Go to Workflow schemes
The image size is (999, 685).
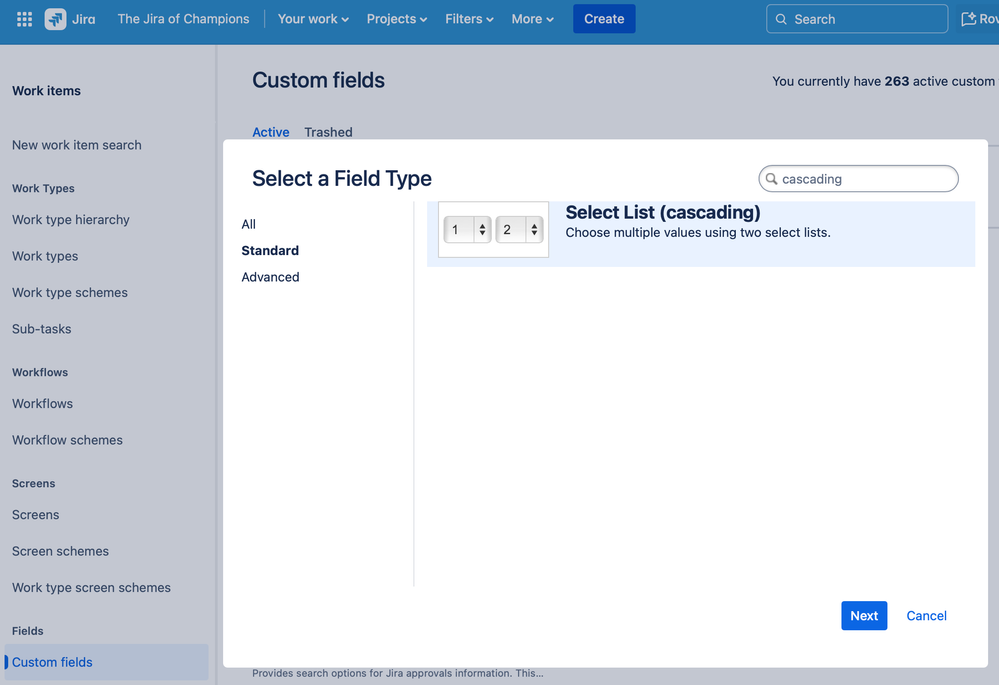pyautogui.click(x=67, y=440)
